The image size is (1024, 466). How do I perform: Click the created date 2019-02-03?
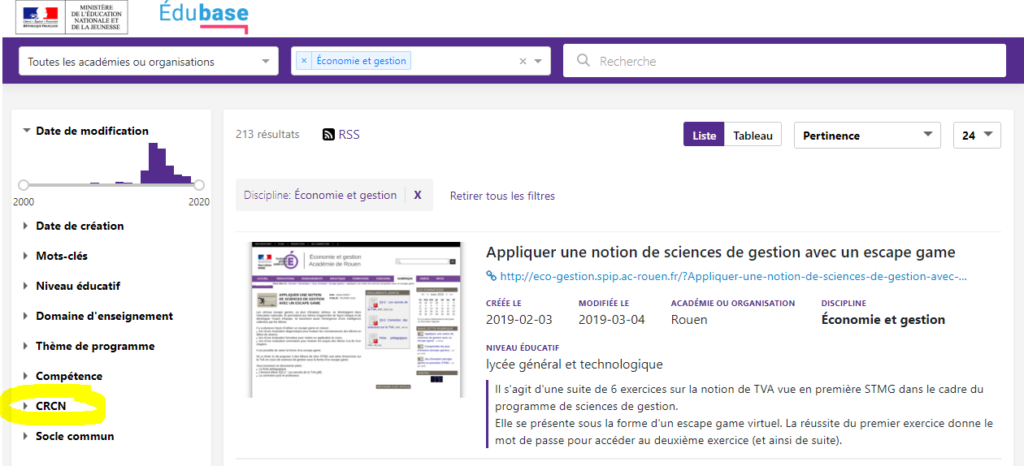[x=519, y=320]
